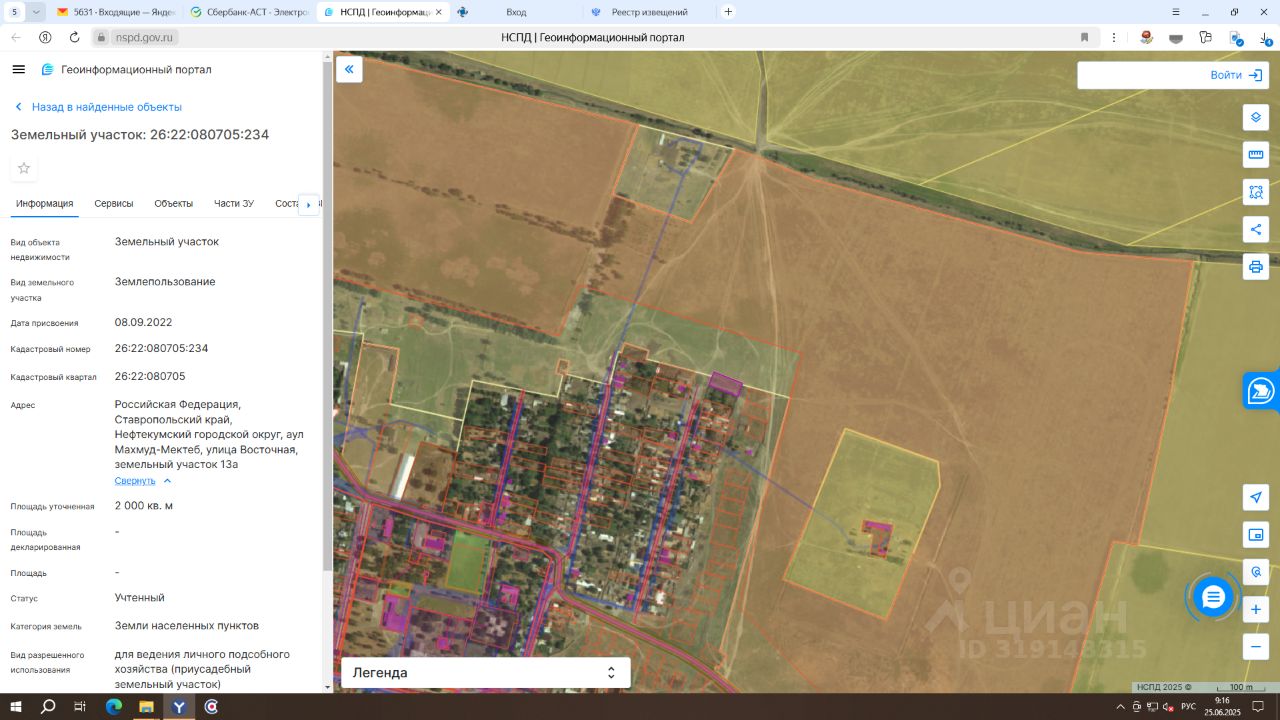Open browser downloads icon
Viewport: 1280px width, 720px height.
[1265, 37]
